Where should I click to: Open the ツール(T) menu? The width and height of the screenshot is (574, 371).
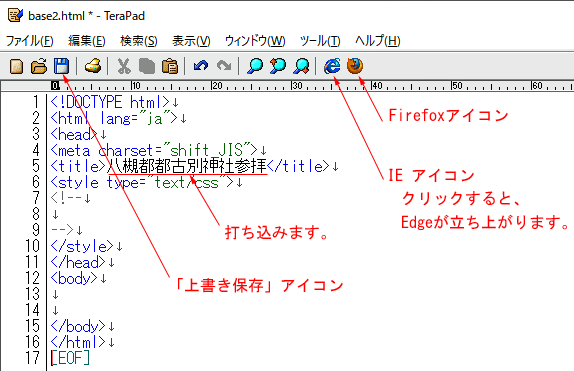tap(320, 41)
